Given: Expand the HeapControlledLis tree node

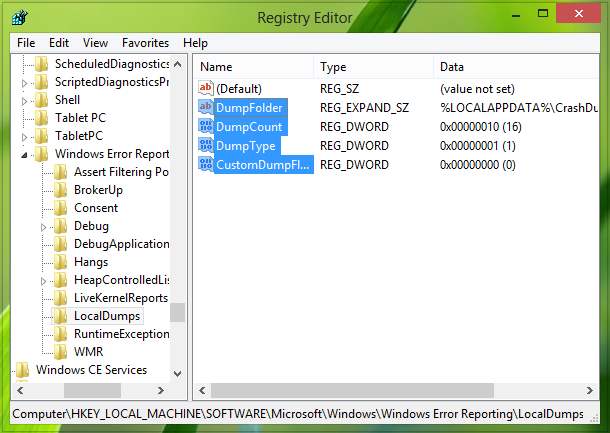Looking at the screenshot, I should 43,281.
